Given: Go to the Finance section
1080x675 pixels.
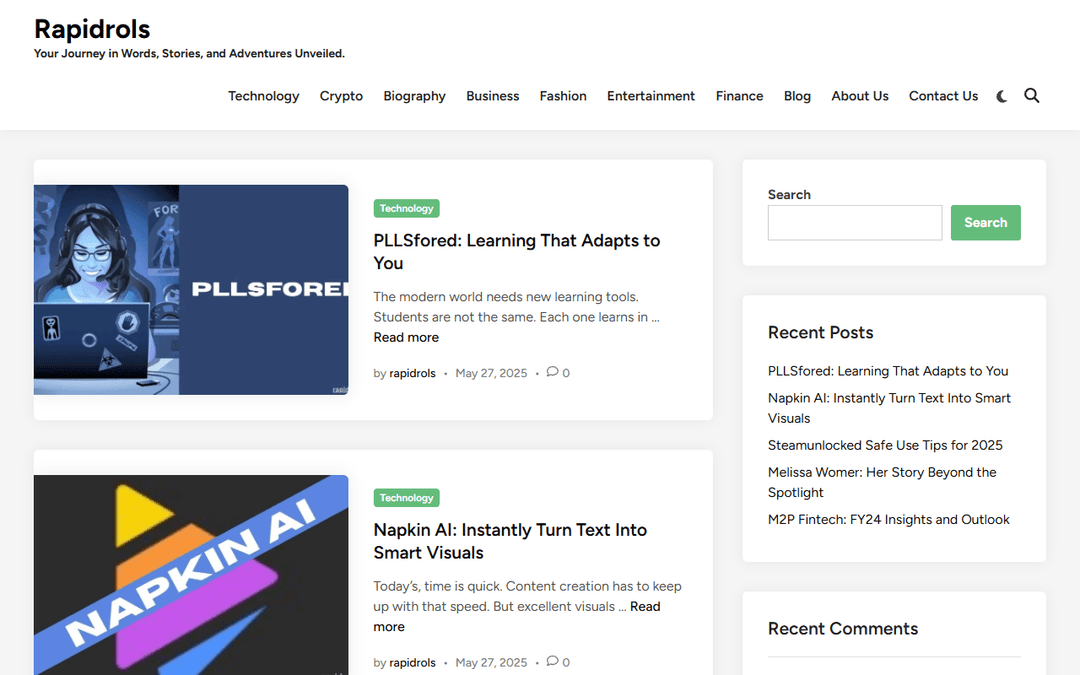Looking at the screenshot, I should (739, 96).
